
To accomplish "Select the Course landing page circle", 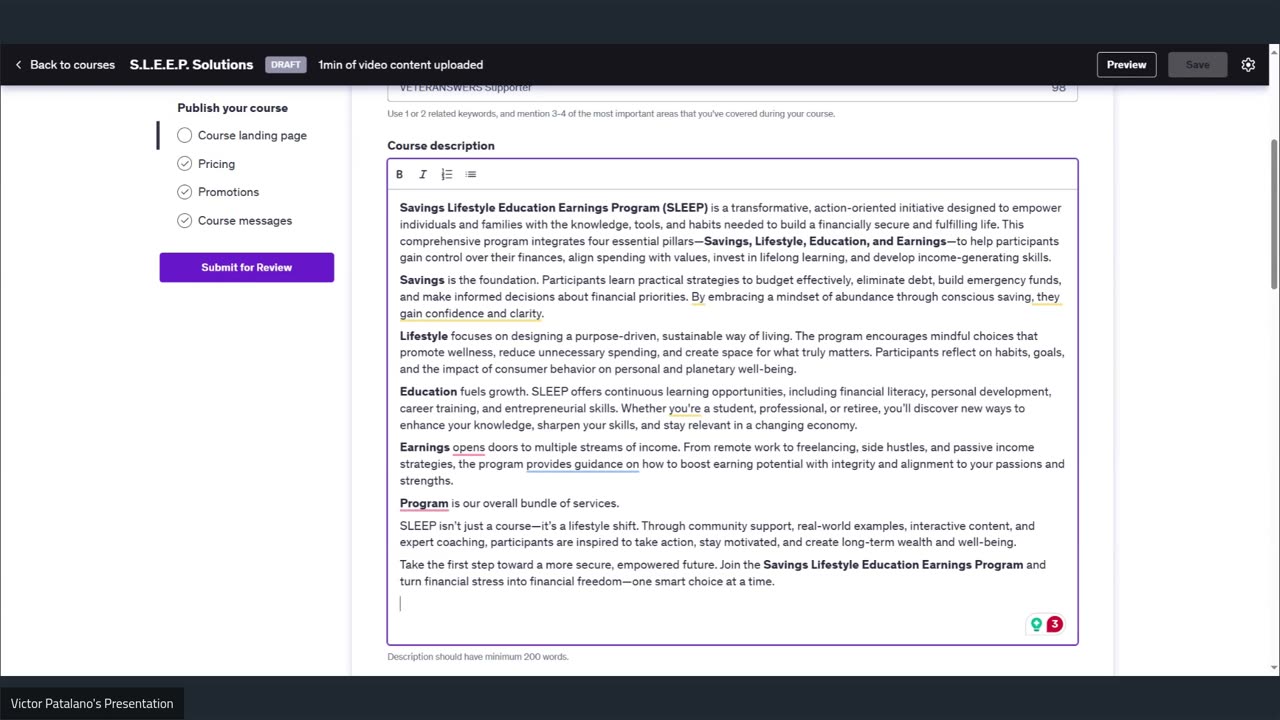I will coord(184,135).
